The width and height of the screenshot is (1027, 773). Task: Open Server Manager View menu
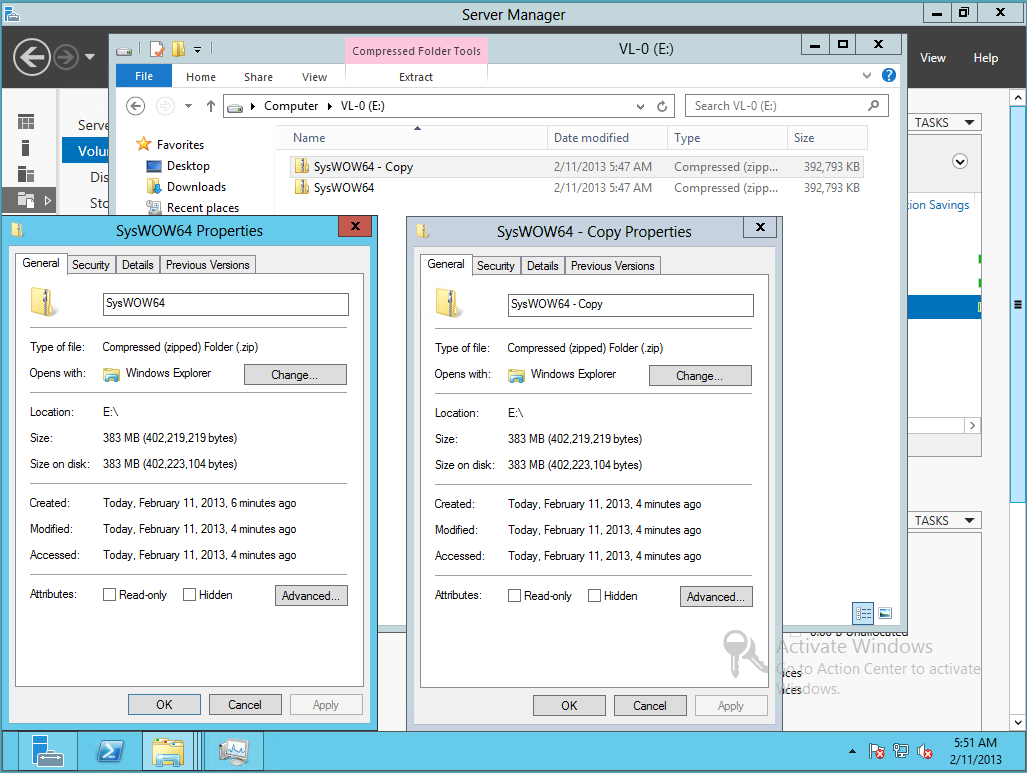pos(932,58)
